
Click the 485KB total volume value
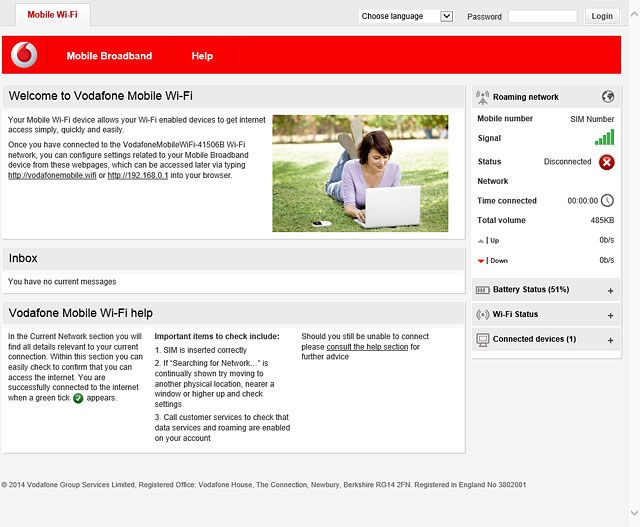point(602,220)
